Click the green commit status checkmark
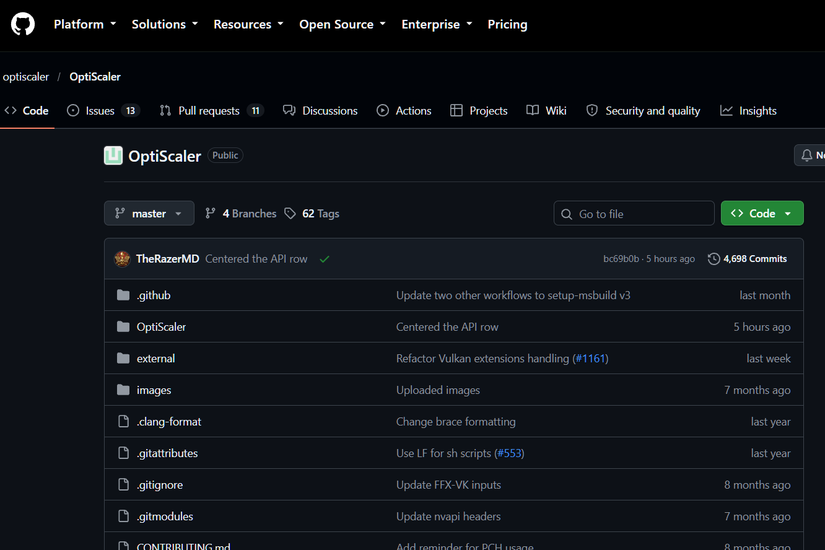Viewport: 825px width, 550px height. pos(324,259)
